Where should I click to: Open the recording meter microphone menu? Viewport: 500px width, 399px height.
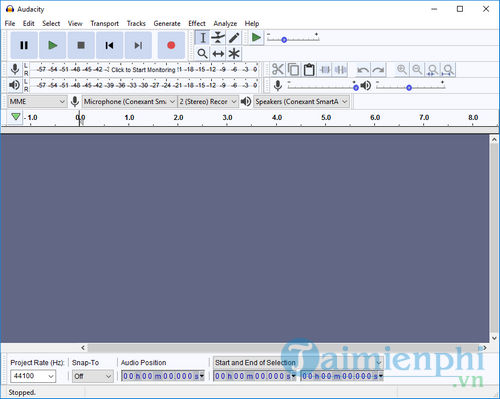[x=15, y=69]
